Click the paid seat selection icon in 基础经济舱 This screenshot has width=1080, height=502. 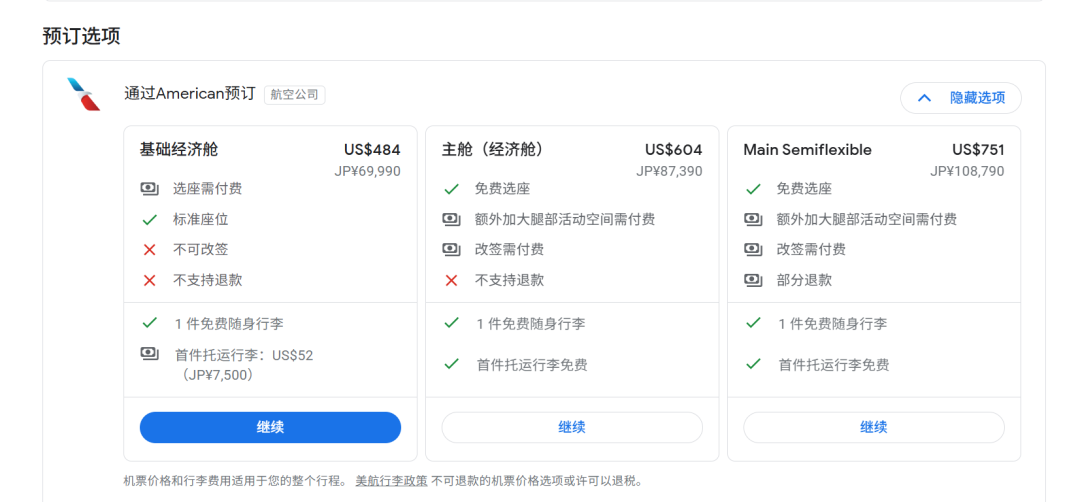point(149,188)
